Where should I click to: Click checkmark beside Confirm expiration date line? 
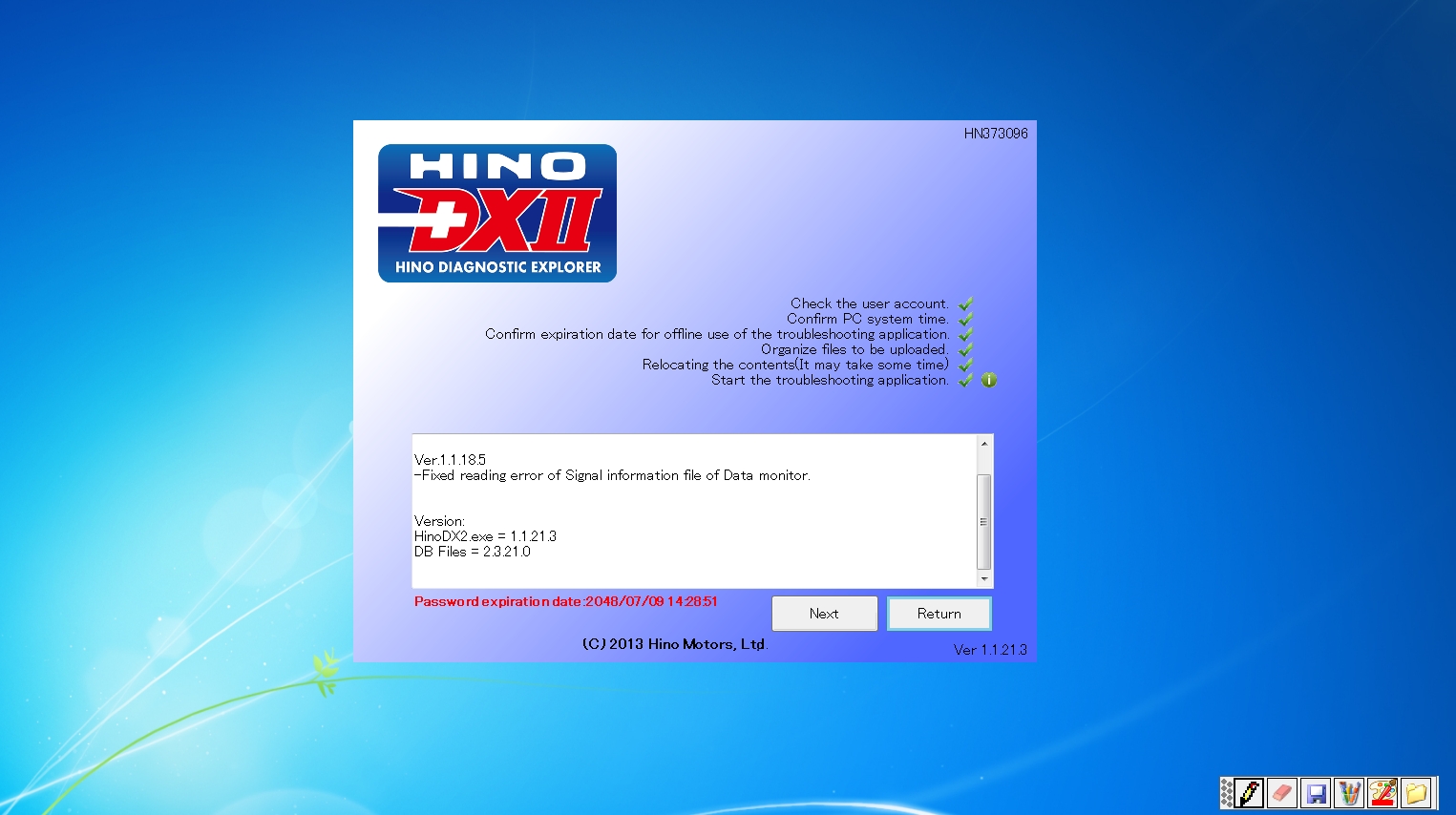pyautogui.click(x=965, y=333)
